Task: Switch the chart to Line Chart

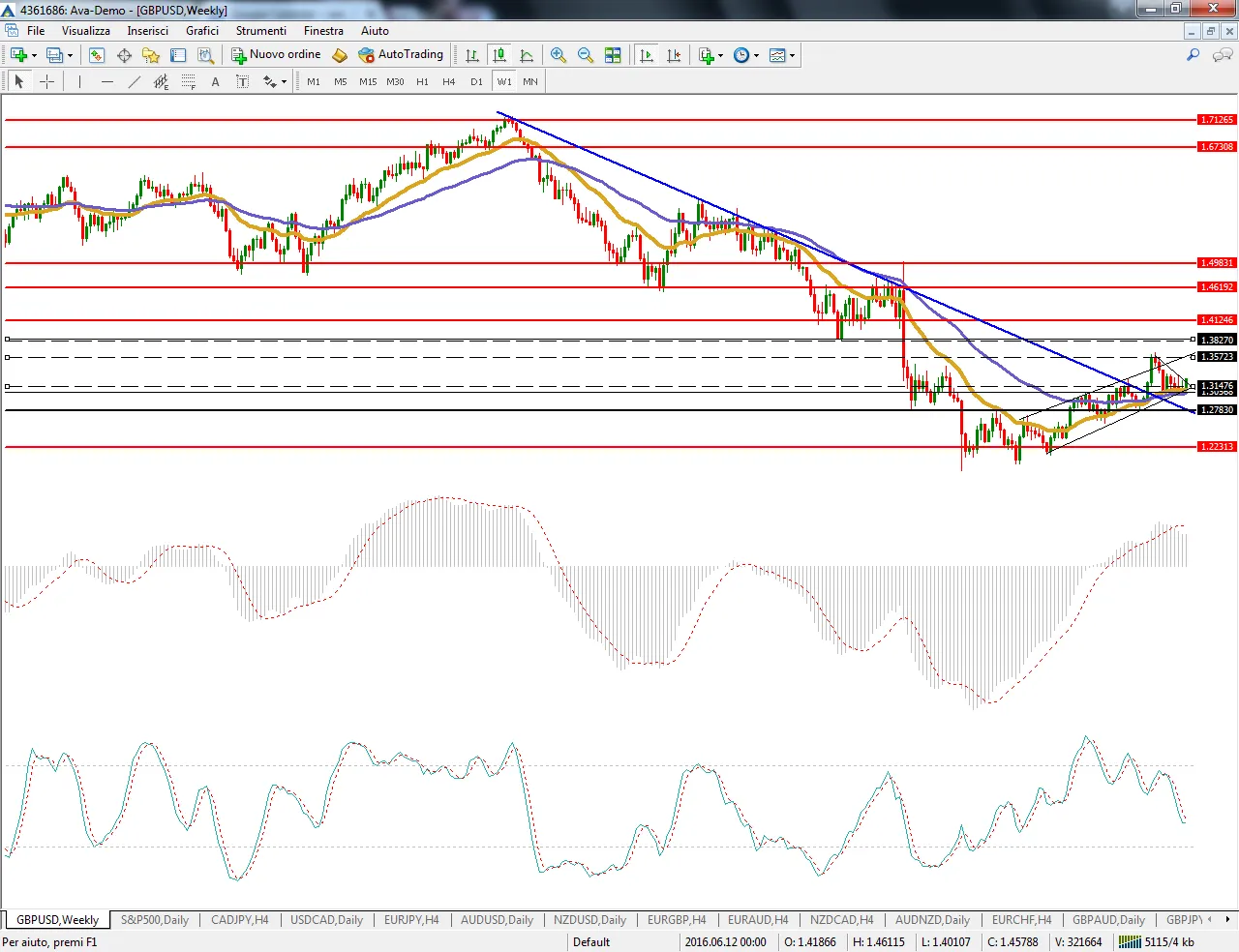Action: click(x=527, y=55)
